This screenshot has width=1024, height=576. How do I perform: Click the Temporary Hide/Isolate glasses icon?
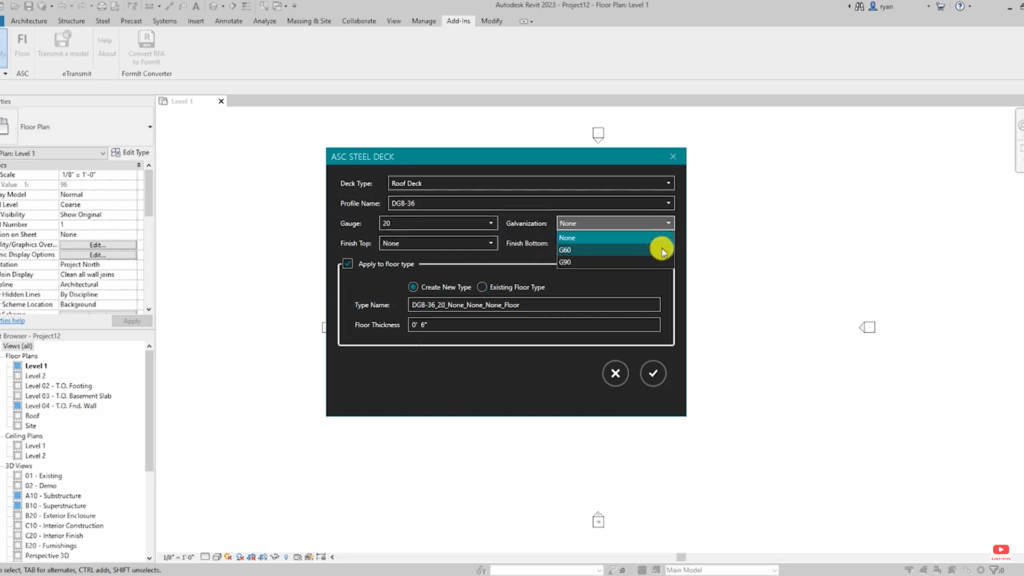(x=276, y=555)
